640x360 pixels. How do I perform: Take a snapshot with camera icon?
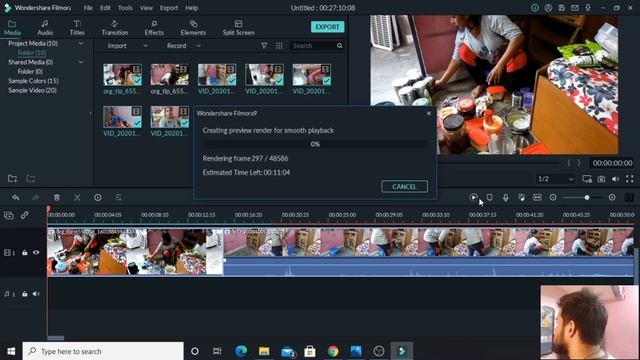pos(601,179)
